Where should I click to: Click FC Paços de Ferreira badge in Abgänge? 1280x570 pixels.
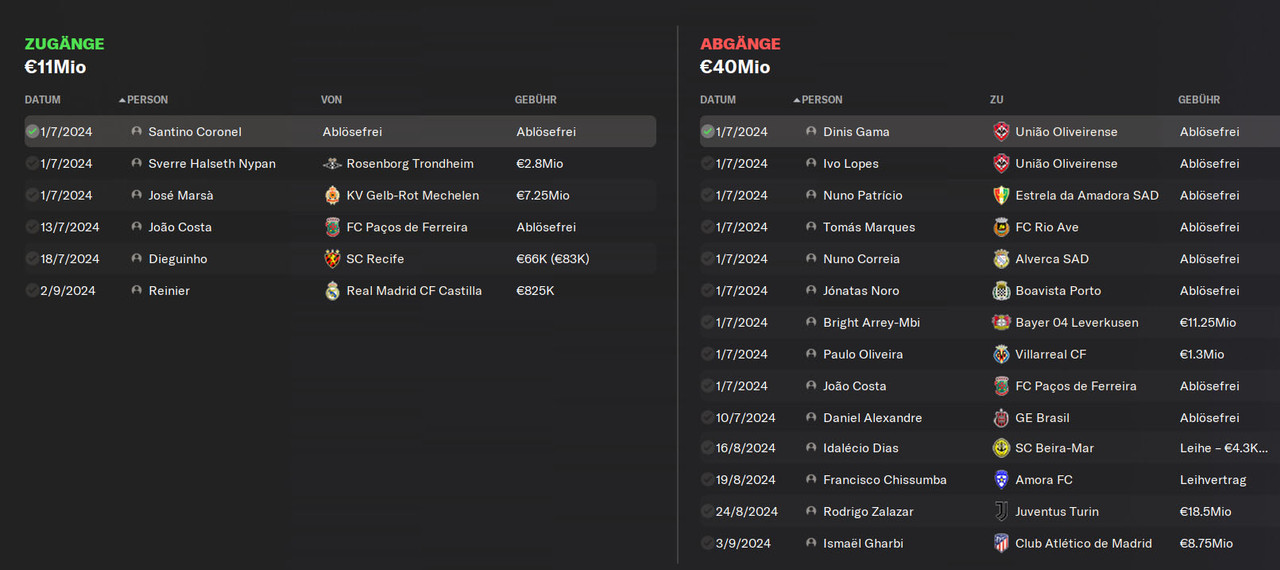[x=1001, y=387]
